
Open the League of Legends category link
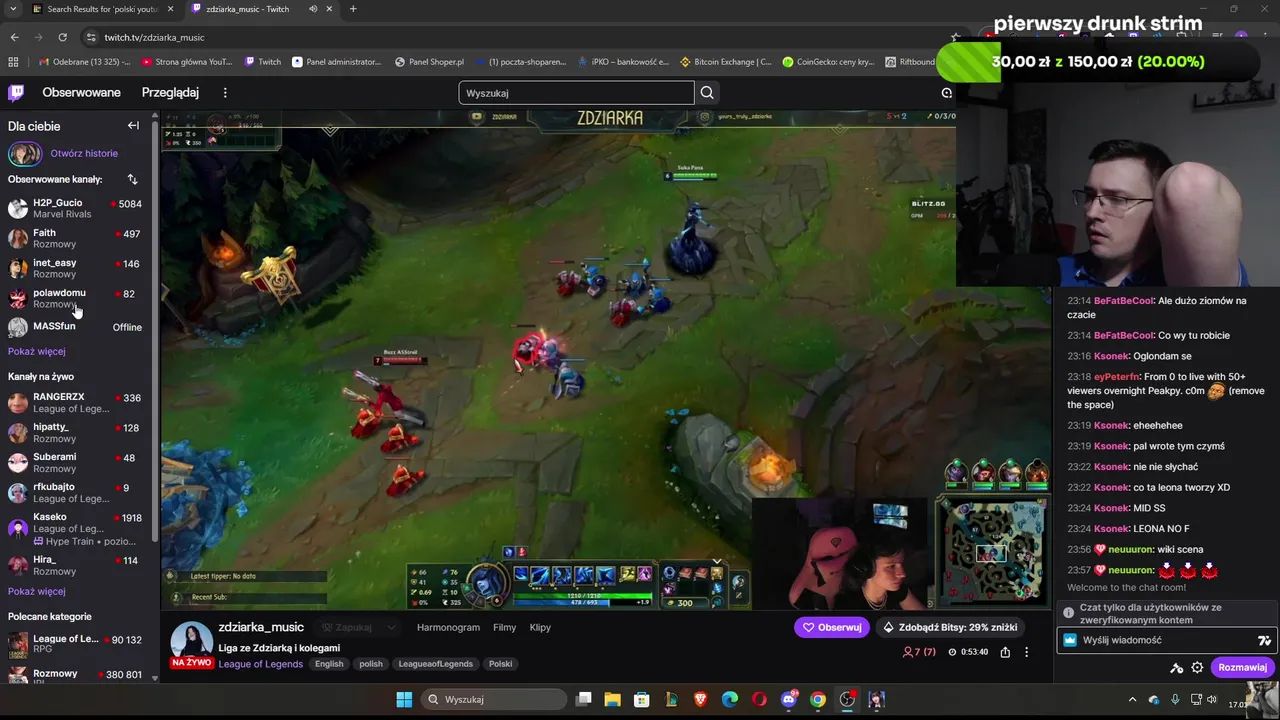260,664
